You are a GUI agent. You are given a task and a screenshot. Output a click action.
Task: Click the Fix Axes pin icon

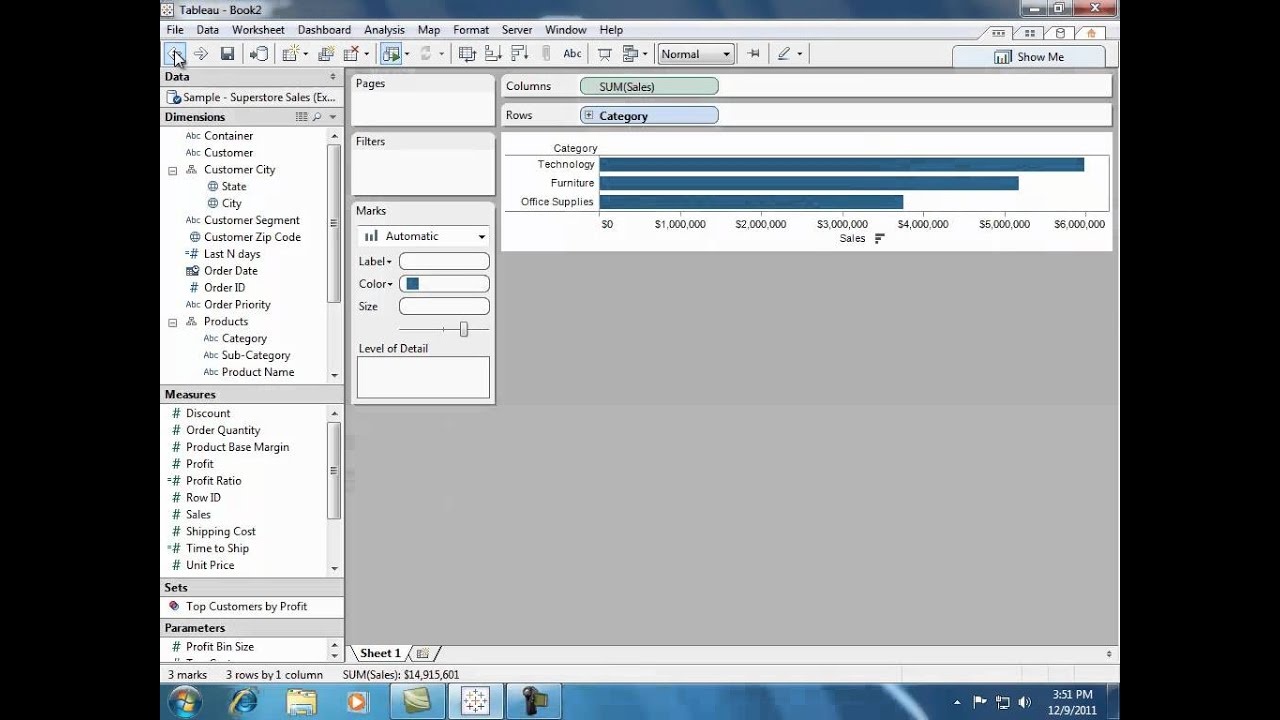coord(754,54)
